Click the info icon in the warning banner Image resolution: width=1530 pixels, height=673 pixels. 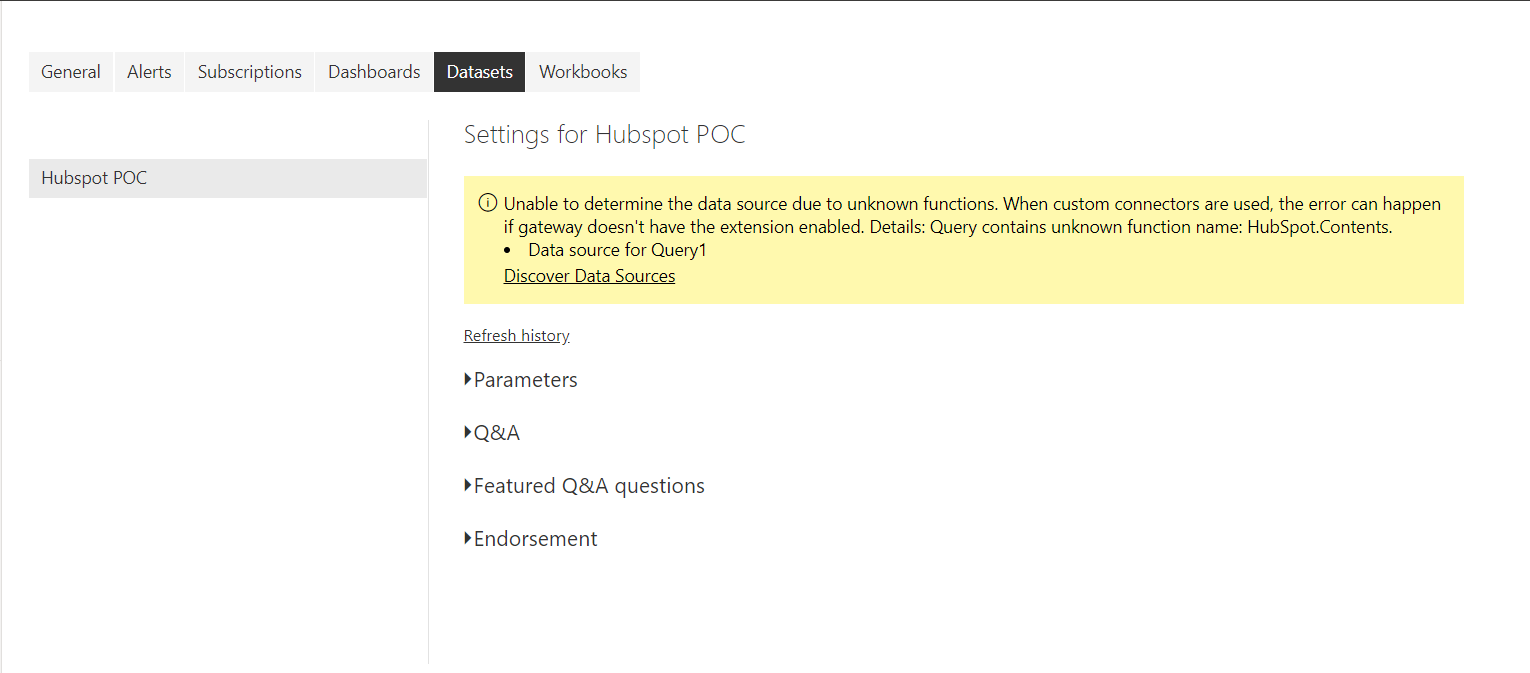click(487, 202)
